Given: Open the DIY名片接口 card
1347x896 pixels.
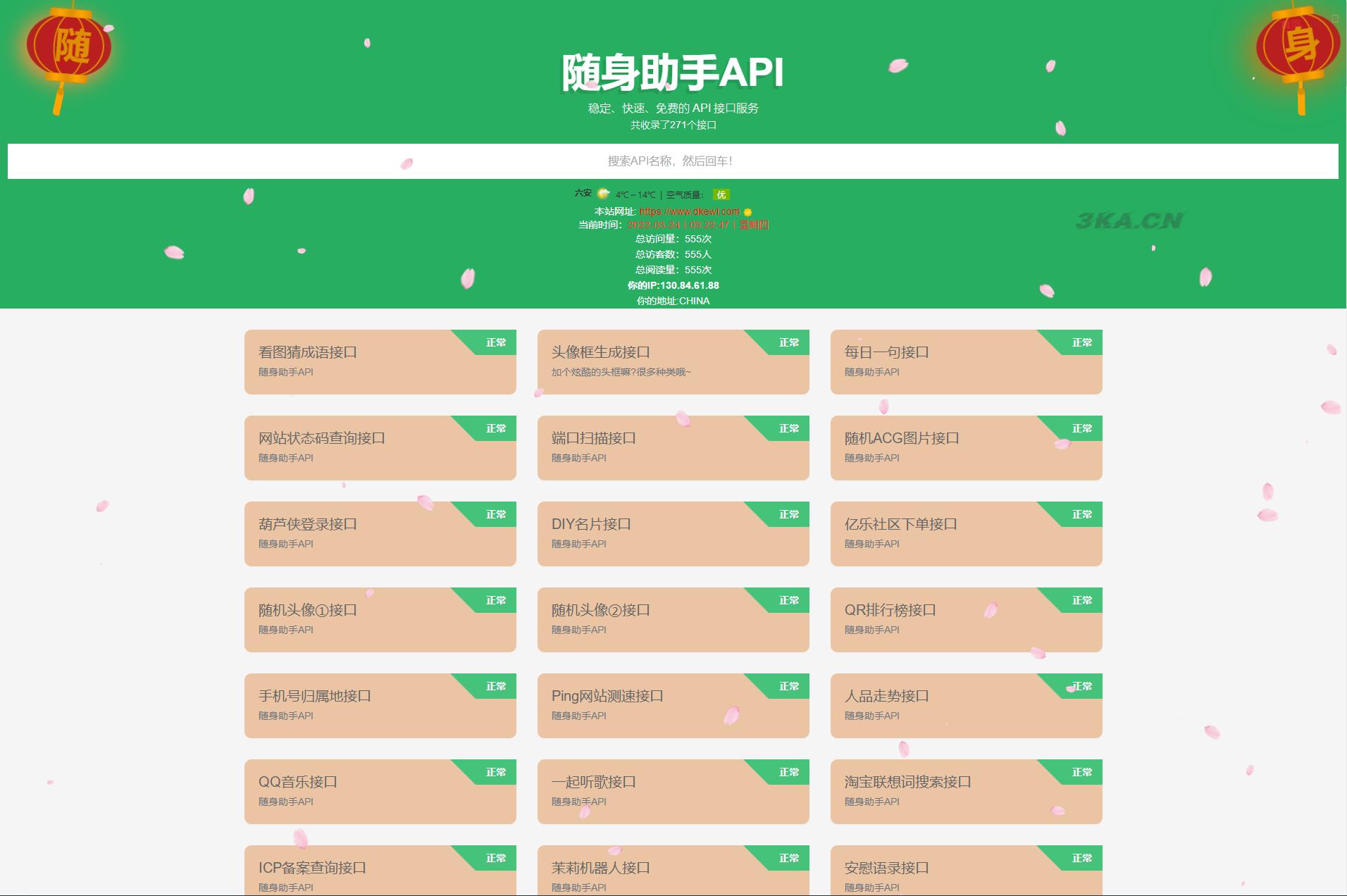Looking at the screenshot, I should point(673,534).
